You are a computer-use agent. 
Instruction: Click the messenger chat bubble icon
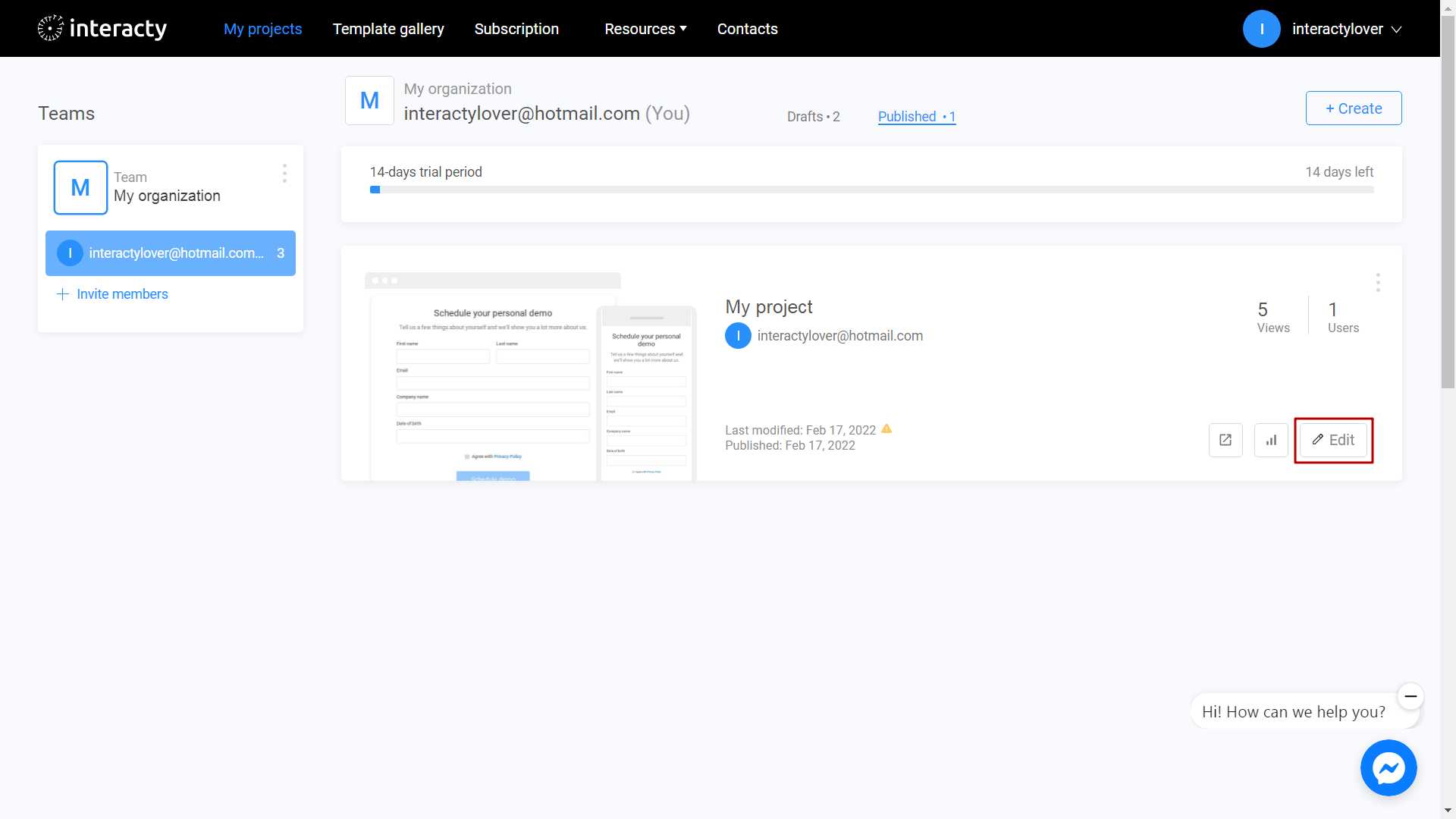coord(1389,768)
